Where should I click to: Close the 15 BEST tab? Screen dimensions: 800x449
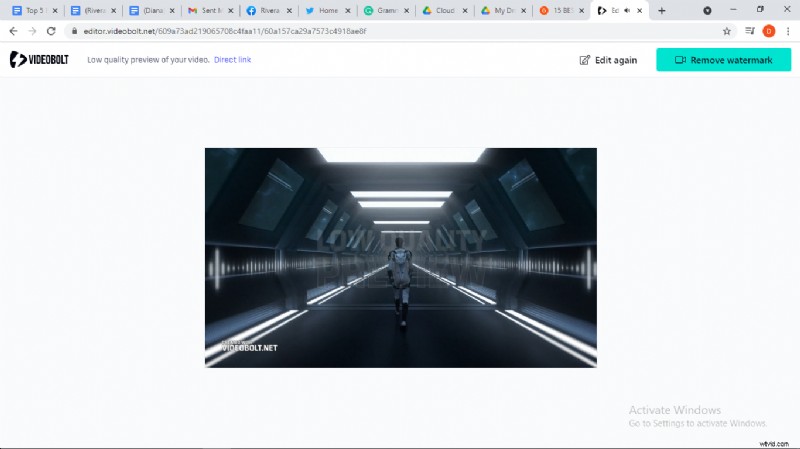point(582,11)
